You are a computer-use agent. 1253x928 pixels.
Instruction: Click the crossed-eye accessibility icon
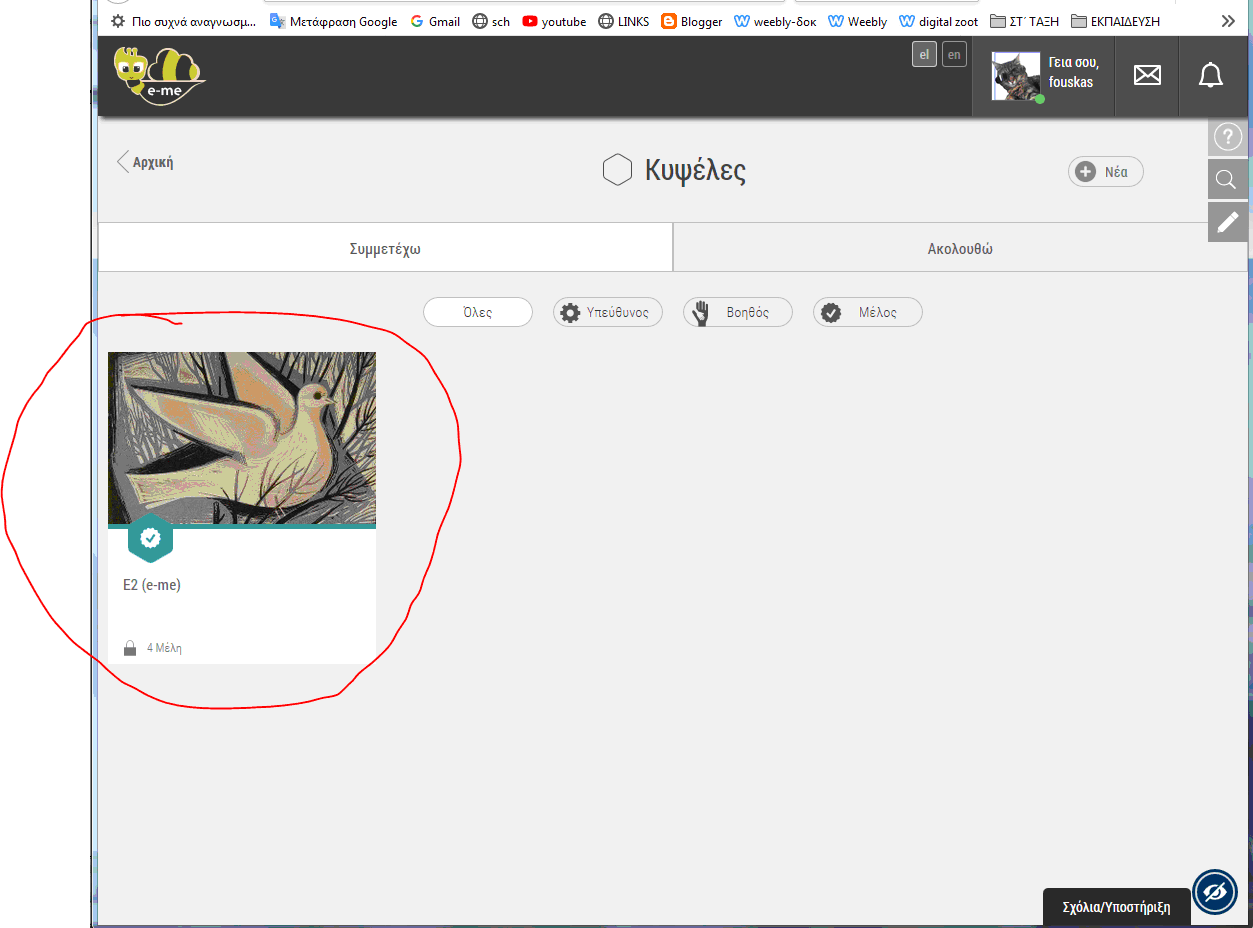coord(1215,891)
